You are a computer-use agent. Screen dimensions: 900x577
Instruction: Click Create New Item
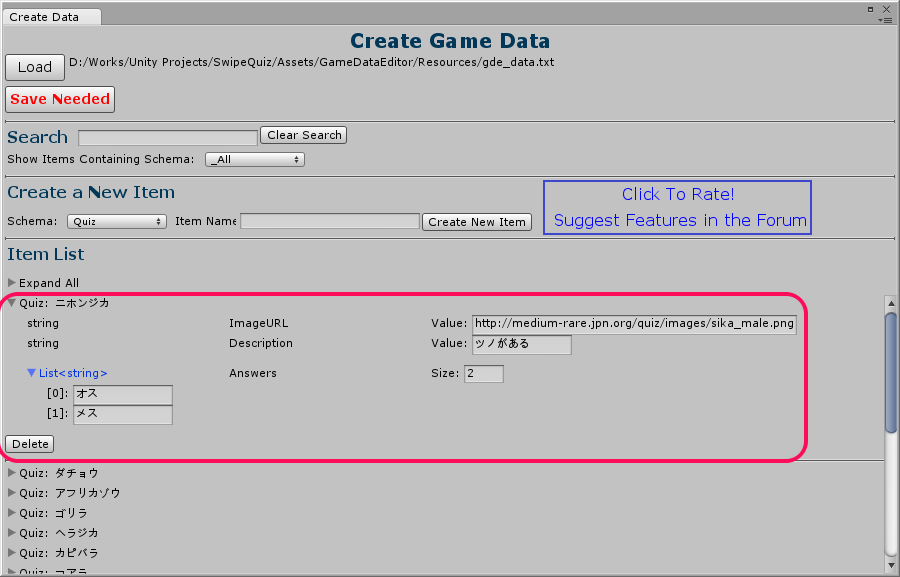(476, 221)
